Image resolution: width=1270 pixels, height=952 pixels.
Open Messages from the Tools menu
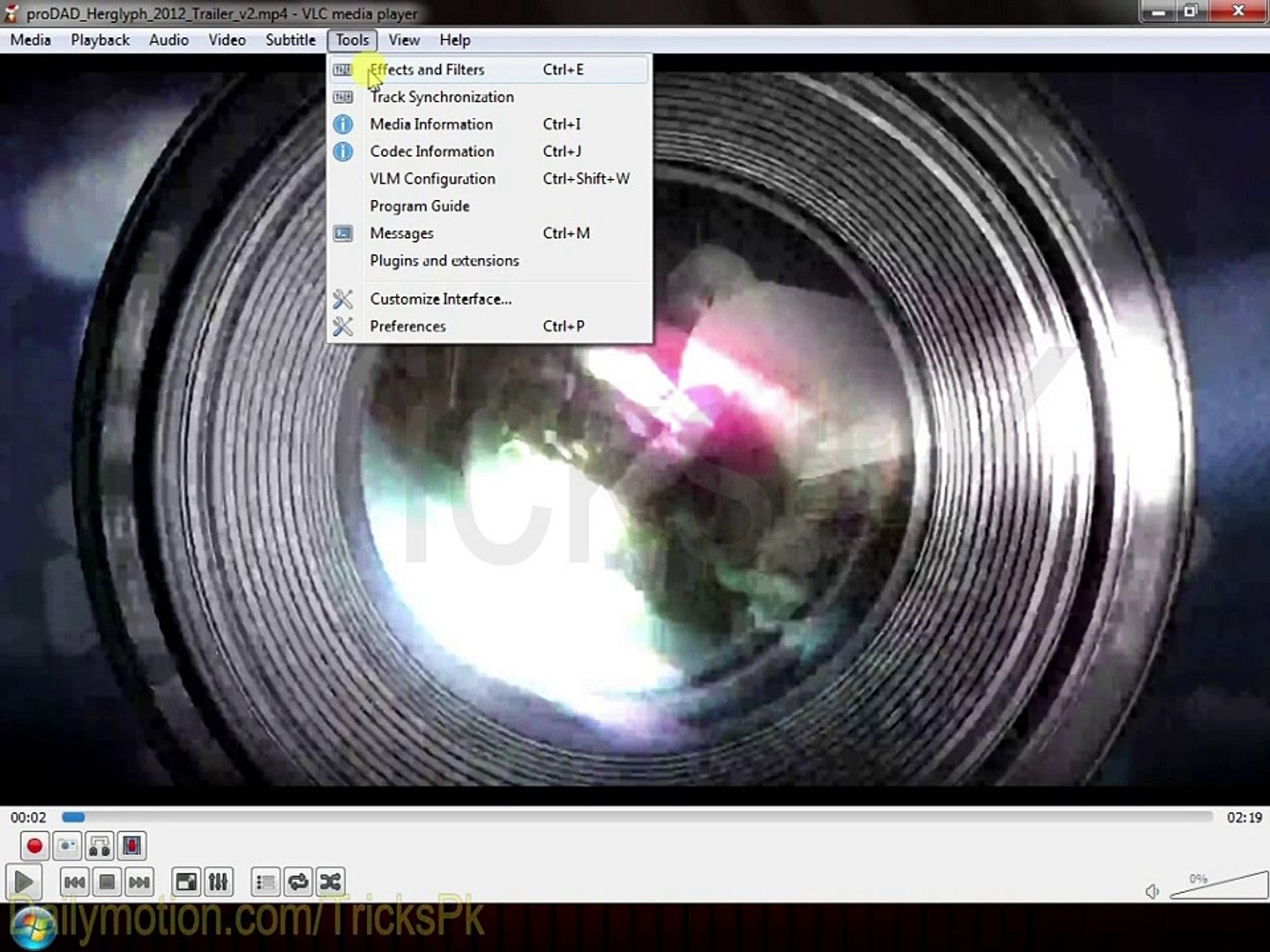[489, 234]
